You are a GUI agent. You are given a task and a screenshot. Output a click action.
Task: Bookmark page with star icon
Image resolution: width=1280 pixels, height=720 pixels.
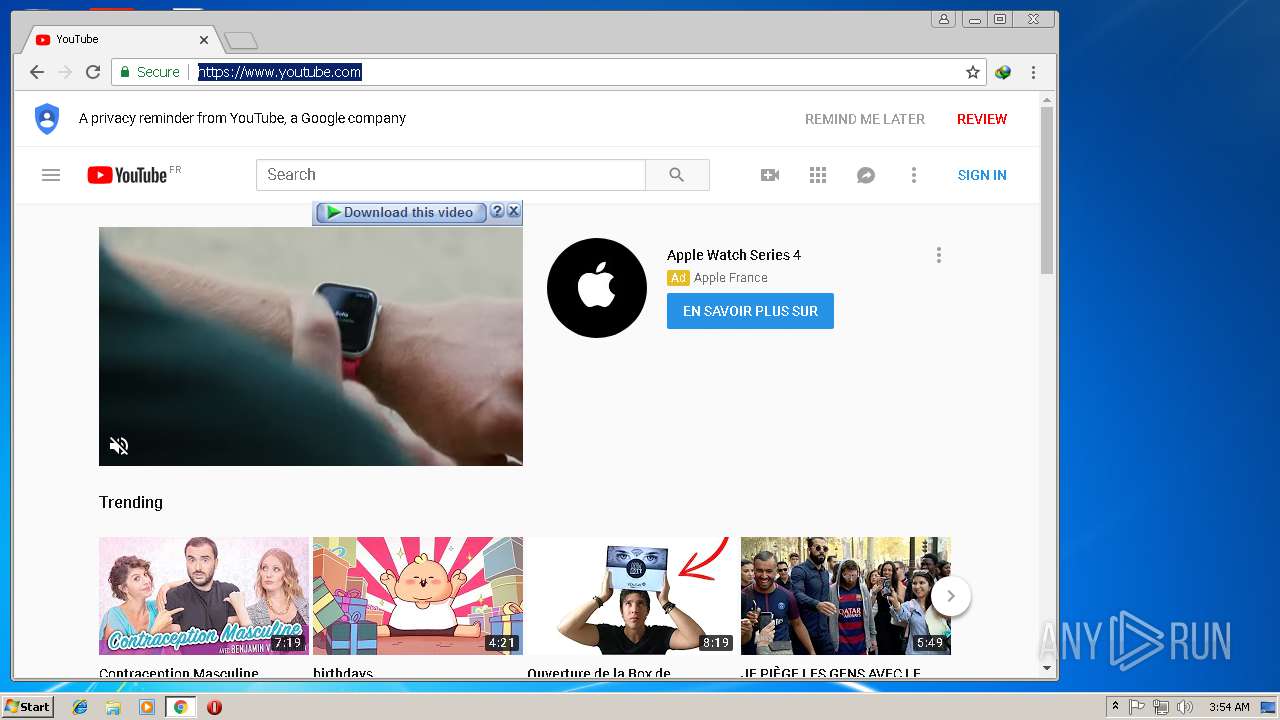[x=972, y=72]
